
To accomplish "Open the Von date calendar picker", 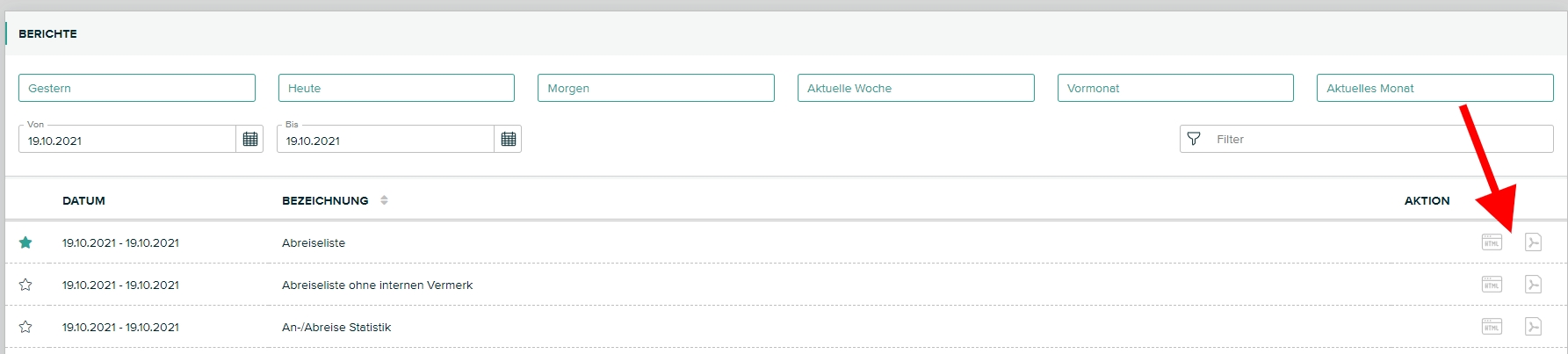I will coord(250,139).
